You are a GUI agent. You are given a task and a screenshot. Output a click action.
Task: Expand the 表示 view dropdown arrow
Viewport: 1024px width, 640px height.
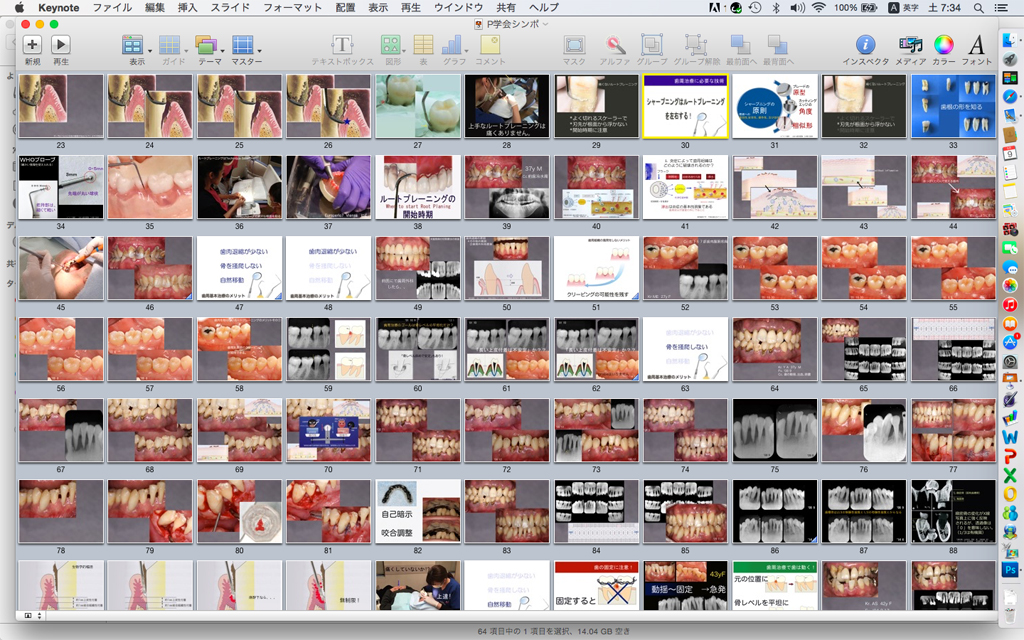coord(150,50)
